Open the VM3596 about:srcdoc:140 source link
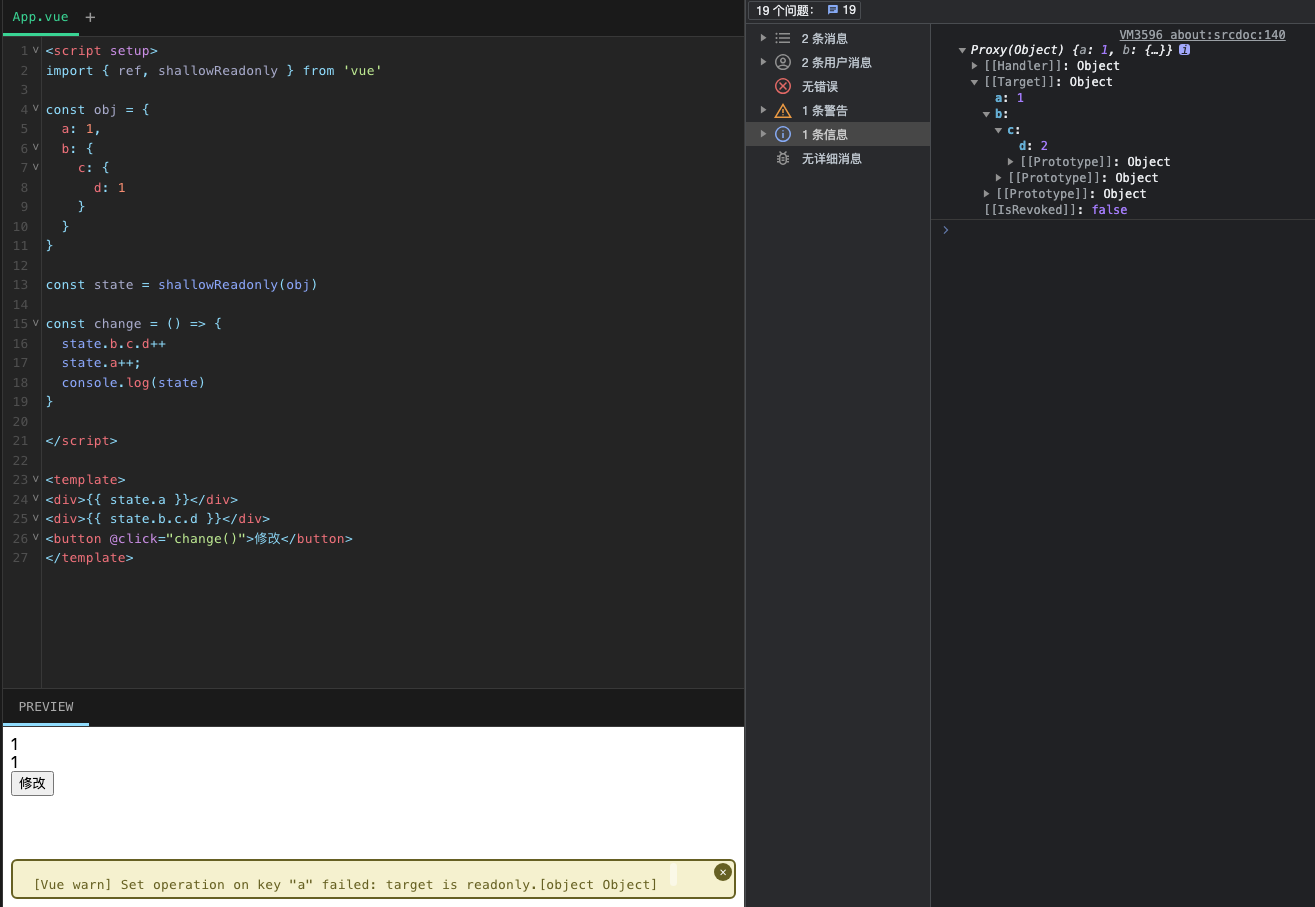 [1202, 34]
